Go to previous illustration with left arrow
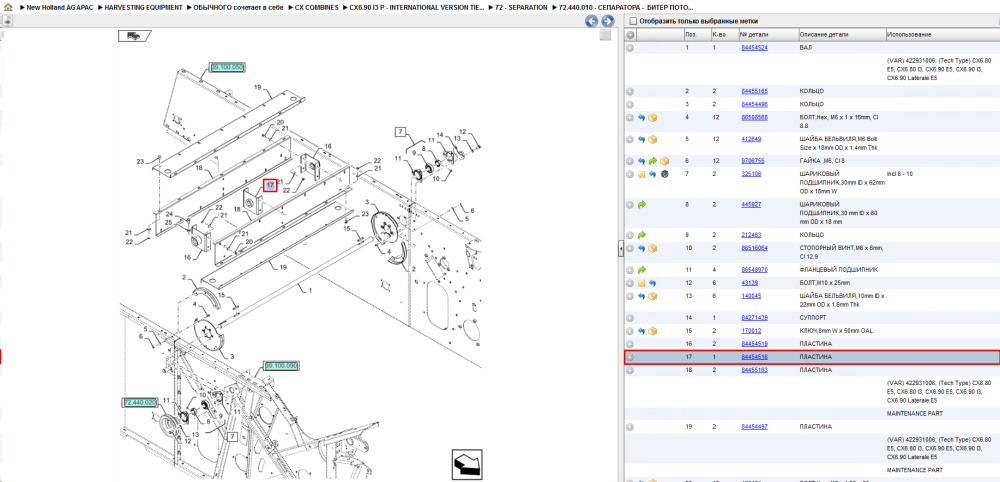 (591, 21)
